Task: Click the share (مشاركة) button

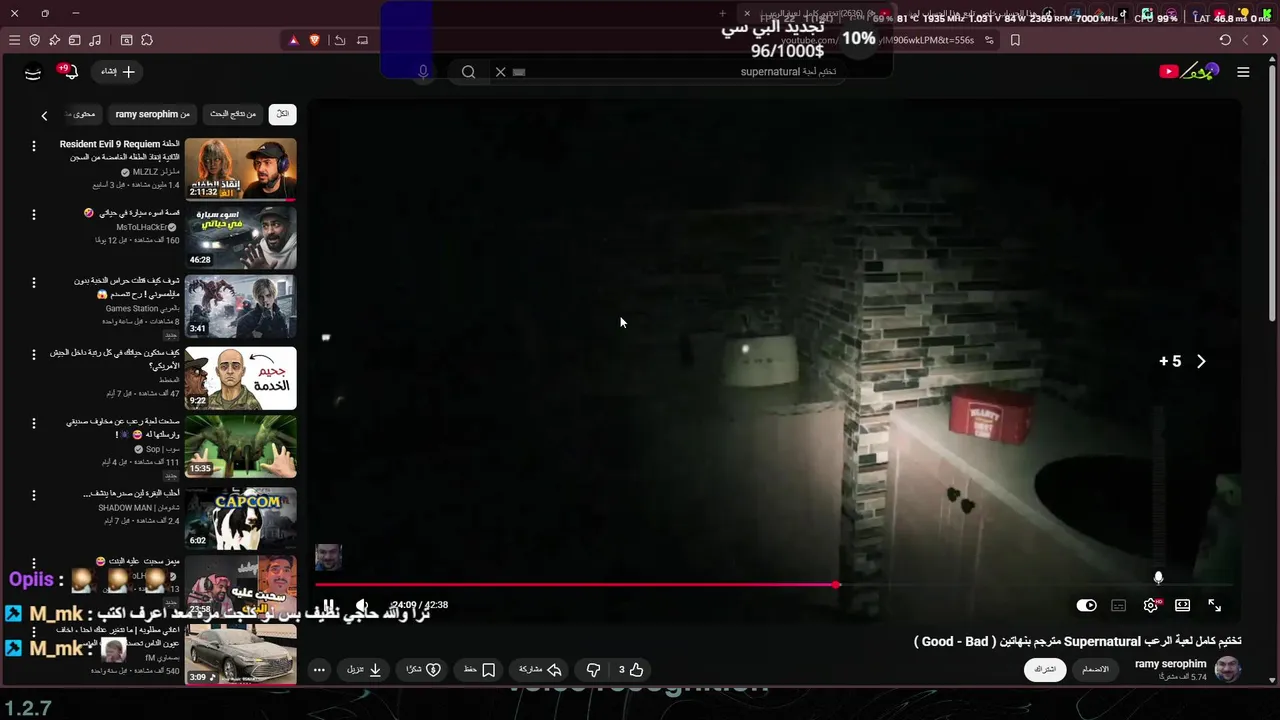Action: 541,670
